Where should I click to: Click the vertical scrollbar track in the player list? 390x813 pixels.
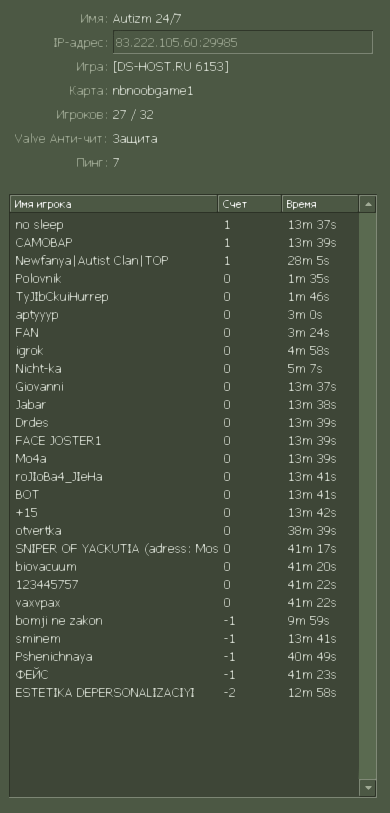368,496
